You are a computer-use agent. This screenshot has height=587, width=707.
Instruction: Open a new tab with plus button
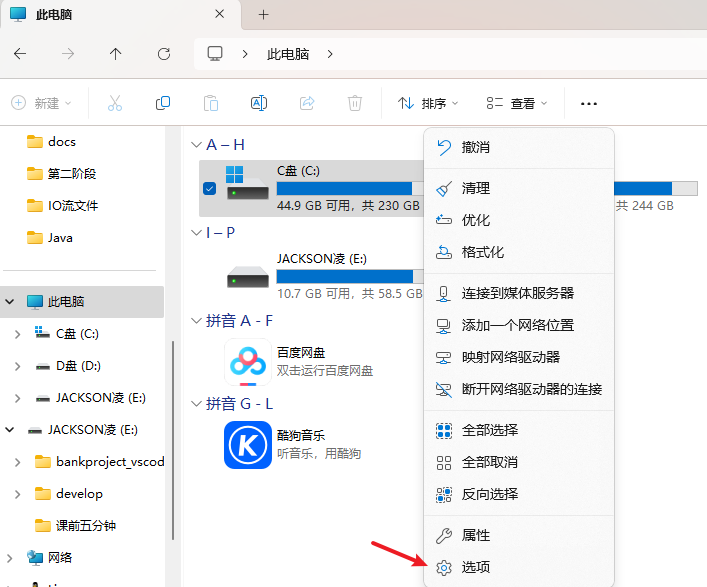tap(264, 15)
